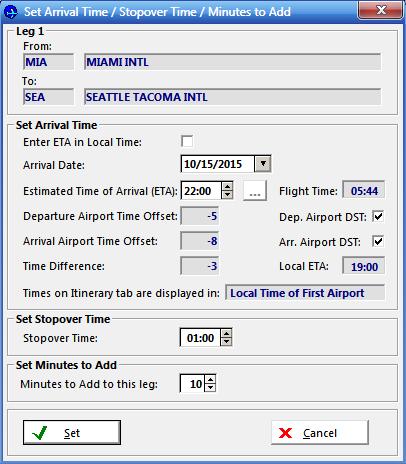Screen dimensions: 406x464
Task: Click the Arrival Date text 10/15/2015
Action: (x=213, y=164)
